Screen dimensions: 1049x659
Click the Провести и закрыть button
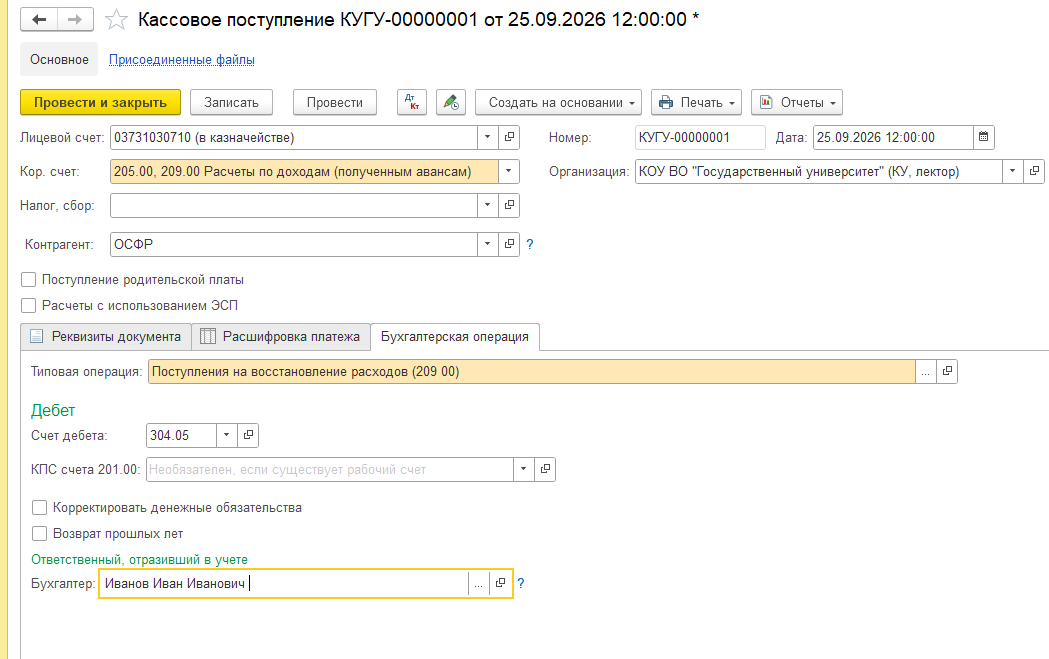100,102
